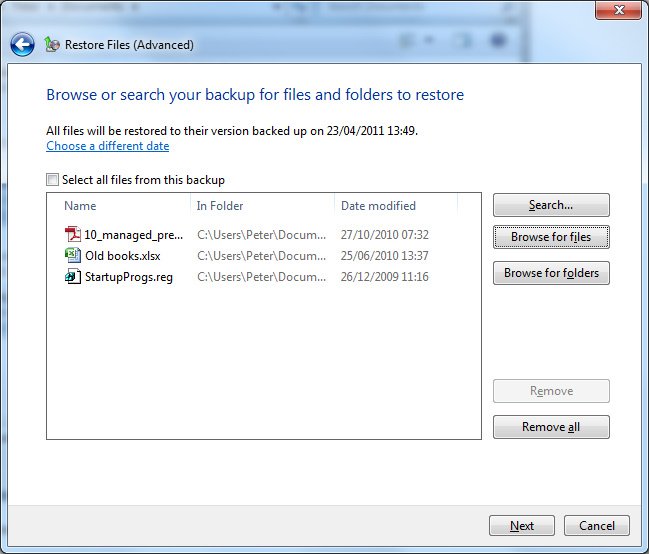Click Remove all button
The width and height of the screenshot is (649, 554).
point(551,426)
